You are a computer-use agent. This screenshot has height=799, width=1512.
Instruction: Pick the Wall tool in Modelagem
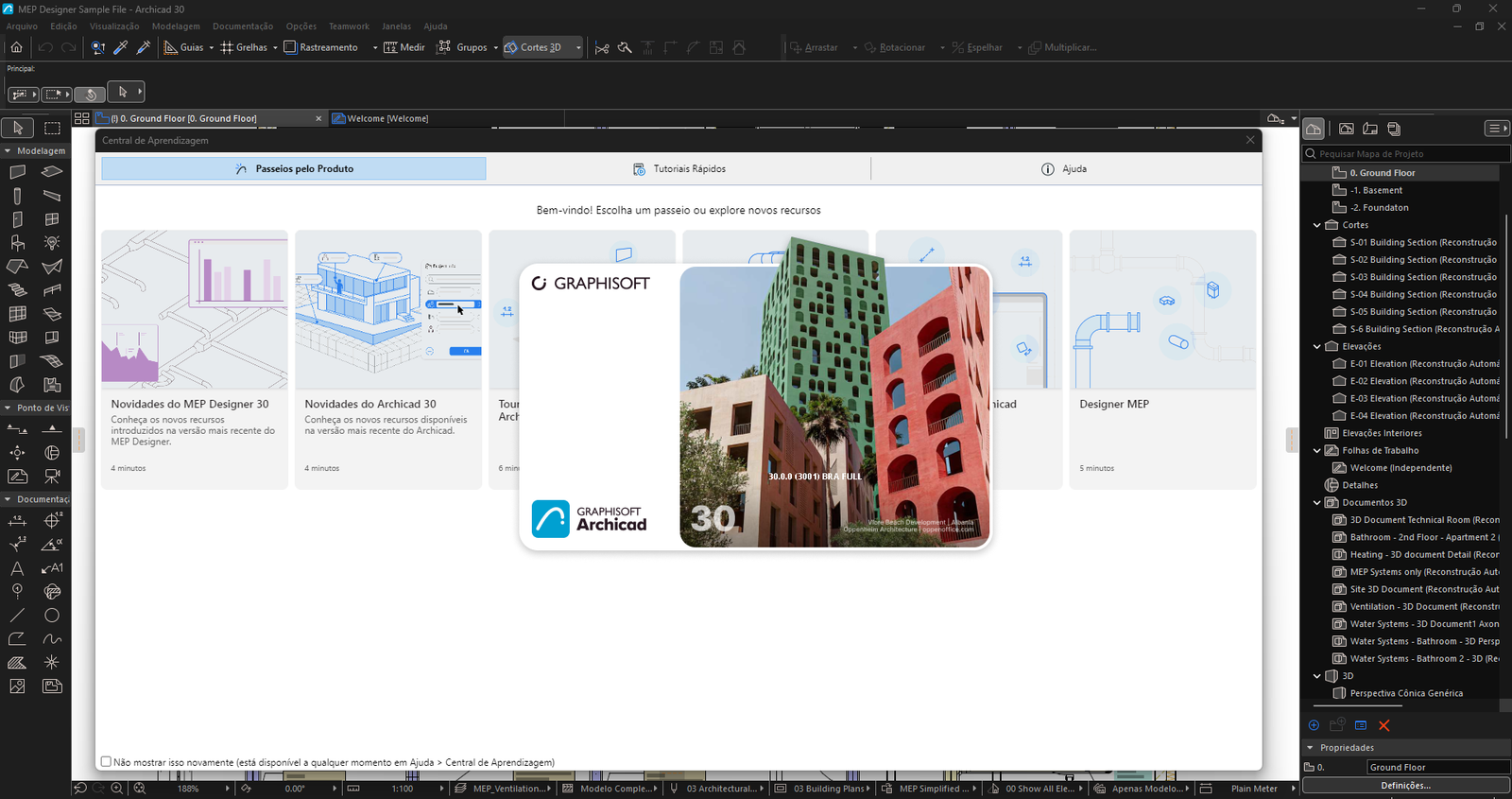click(x=18, y=172)
